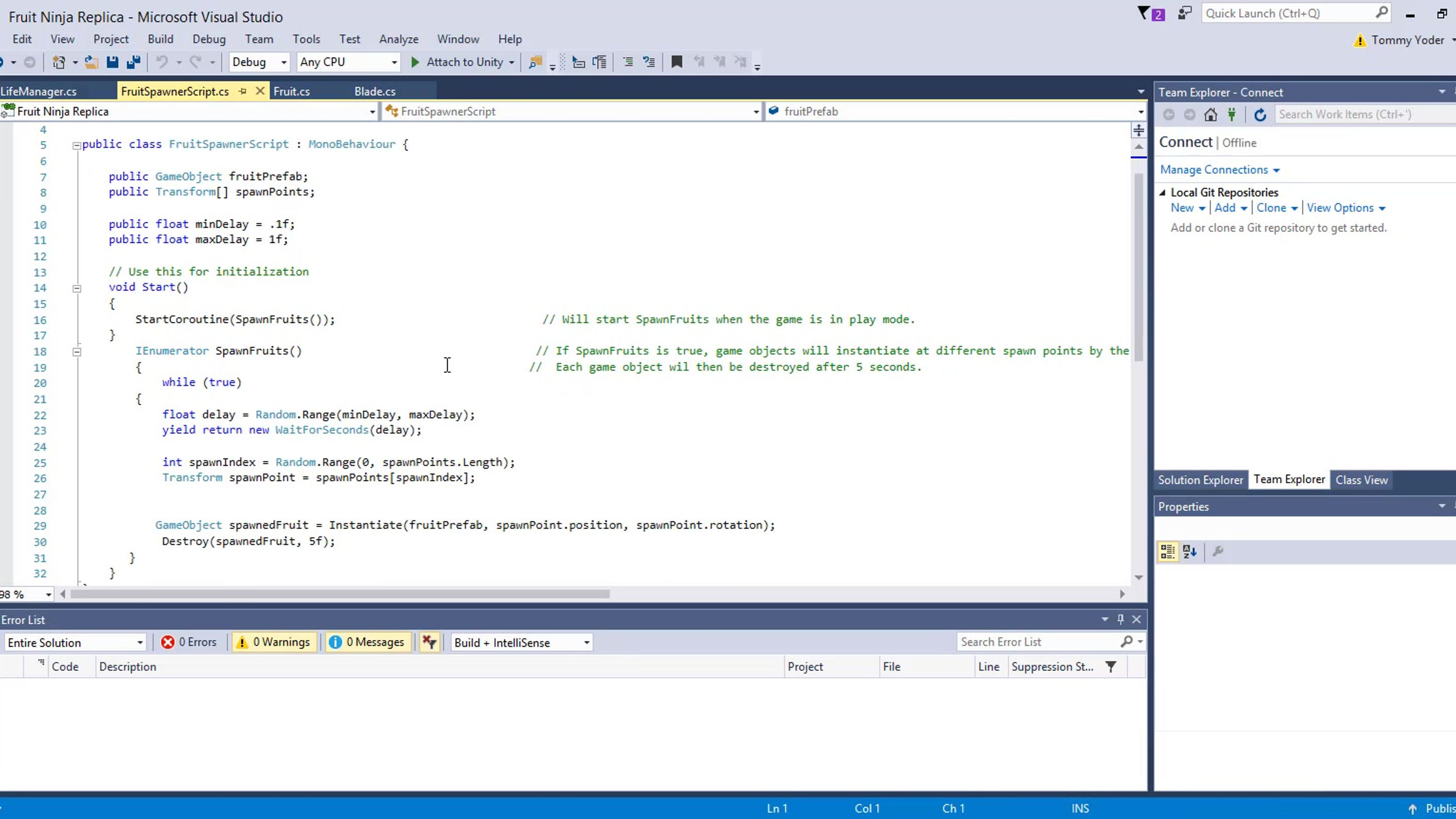The height and width of the screenshot is (819, 1456).
Task: Click the Search Work Items field
Action: click(x=1365, y=115)
